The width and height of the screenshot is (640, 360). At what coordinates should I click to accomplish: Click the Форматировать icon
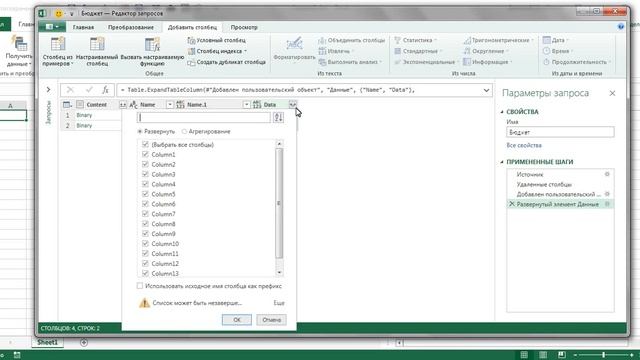tap(294, 44)
